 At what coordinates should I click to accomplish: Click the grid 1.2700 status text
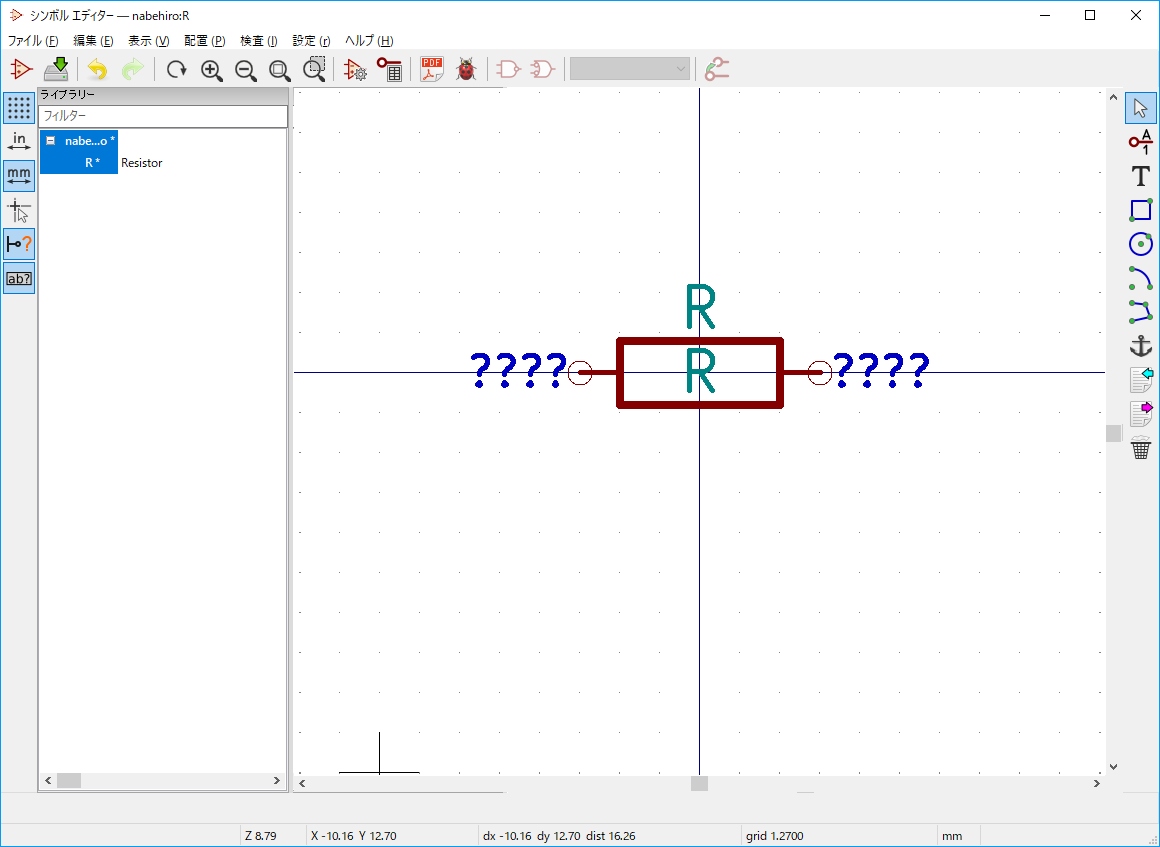(x=775, y=836)
